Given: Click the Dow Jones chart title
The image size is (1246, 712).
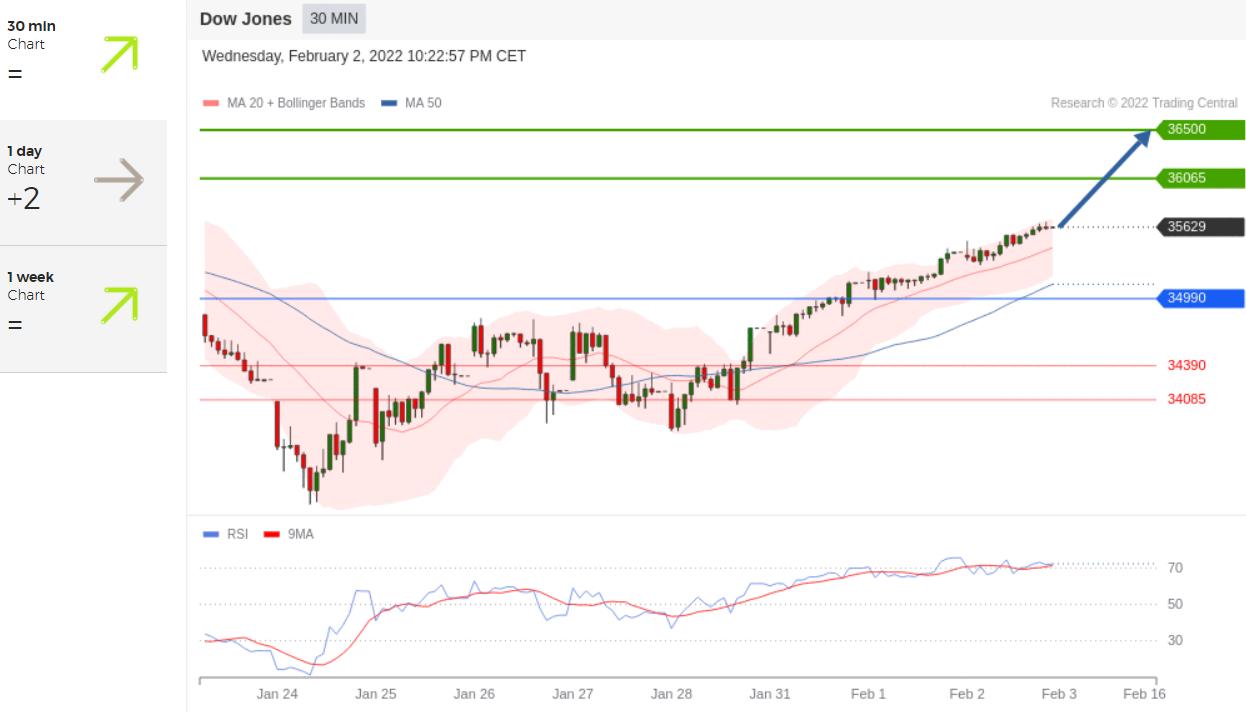Looking at the screenshot, I should [246, 19].
